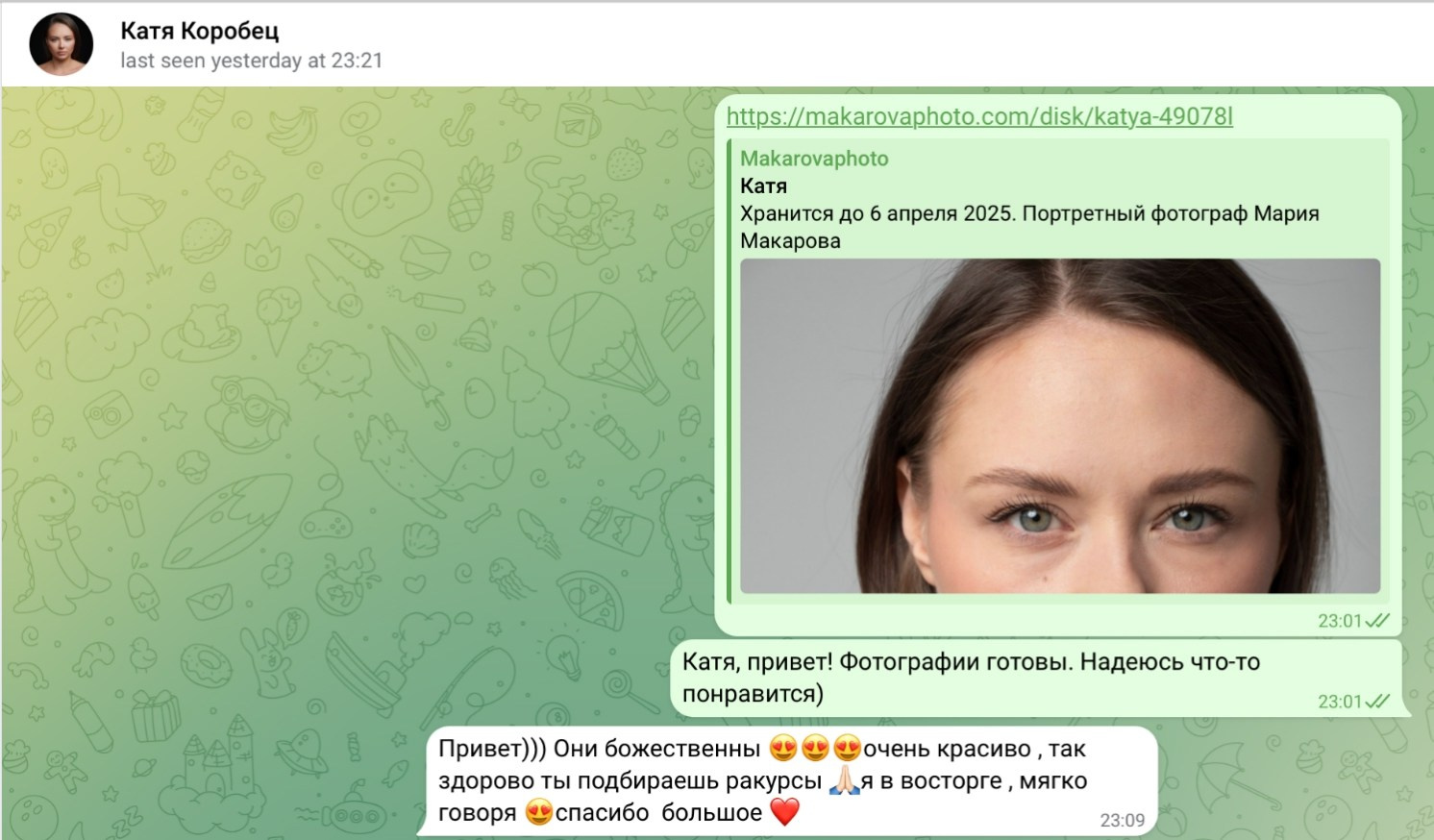Click the contact name Катя Коробец in header
Screen dimensions: 1434x840
coord(199,31)
